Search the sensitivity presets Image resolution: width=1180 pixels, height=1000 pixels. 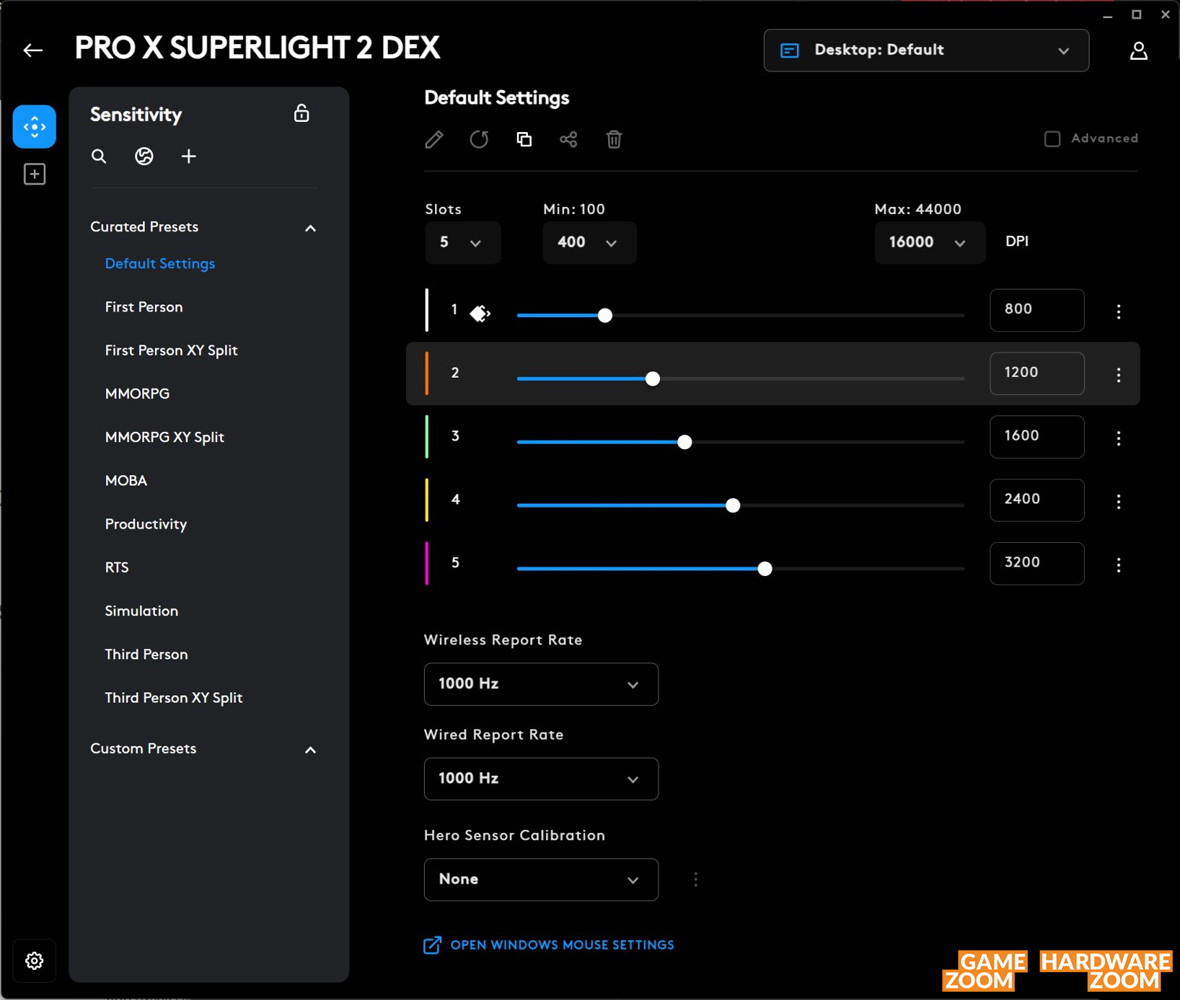pyautogui.click(x=99, y=157)
